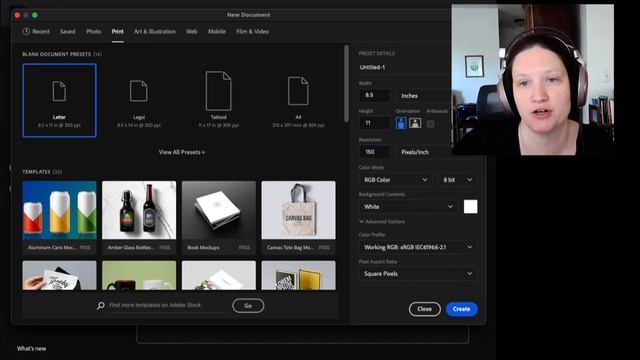Click the Go button
Viewport: 640px width, 360px height.
pos(248,306)
